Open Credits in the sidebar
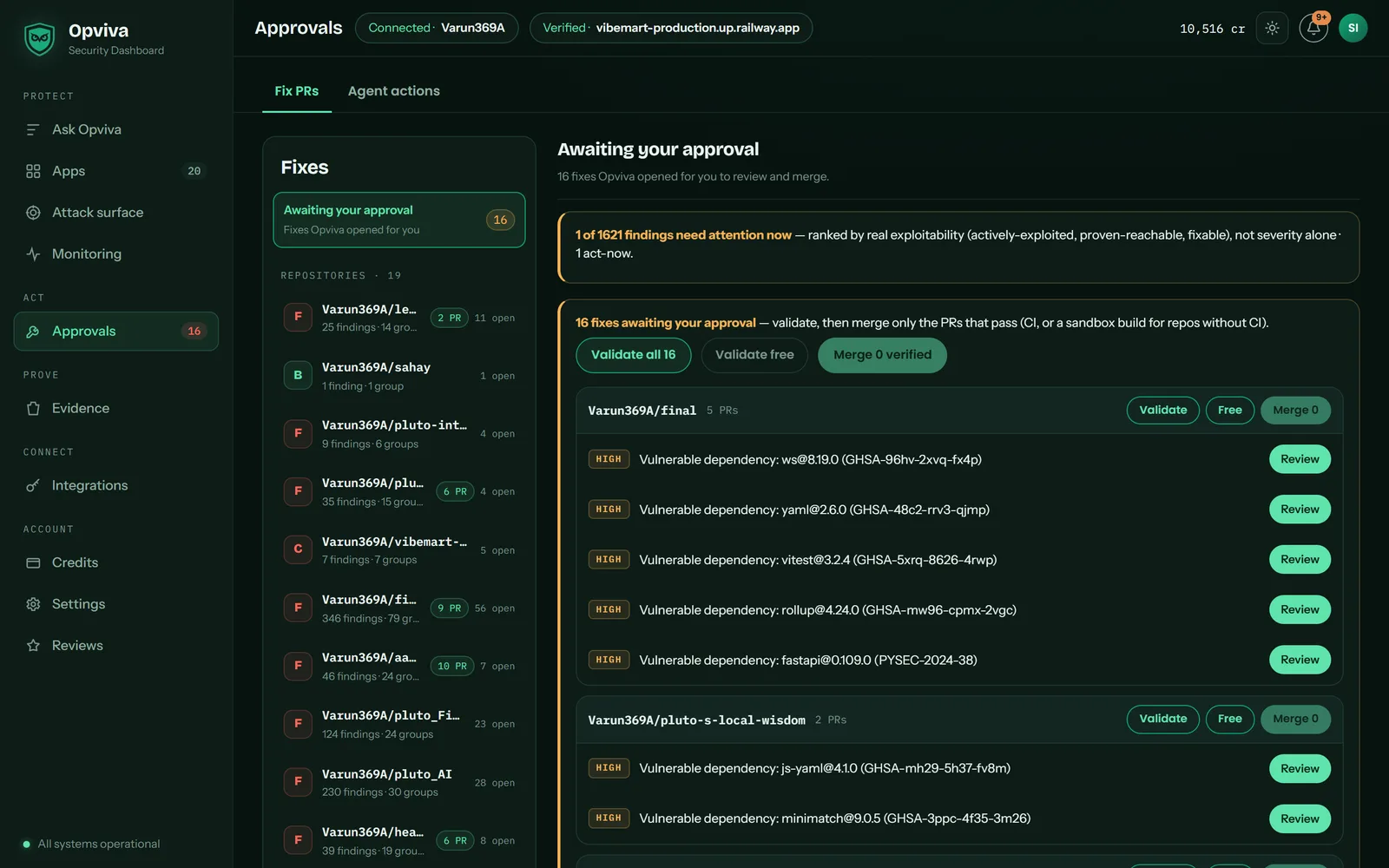 click(x=115, y=563)
